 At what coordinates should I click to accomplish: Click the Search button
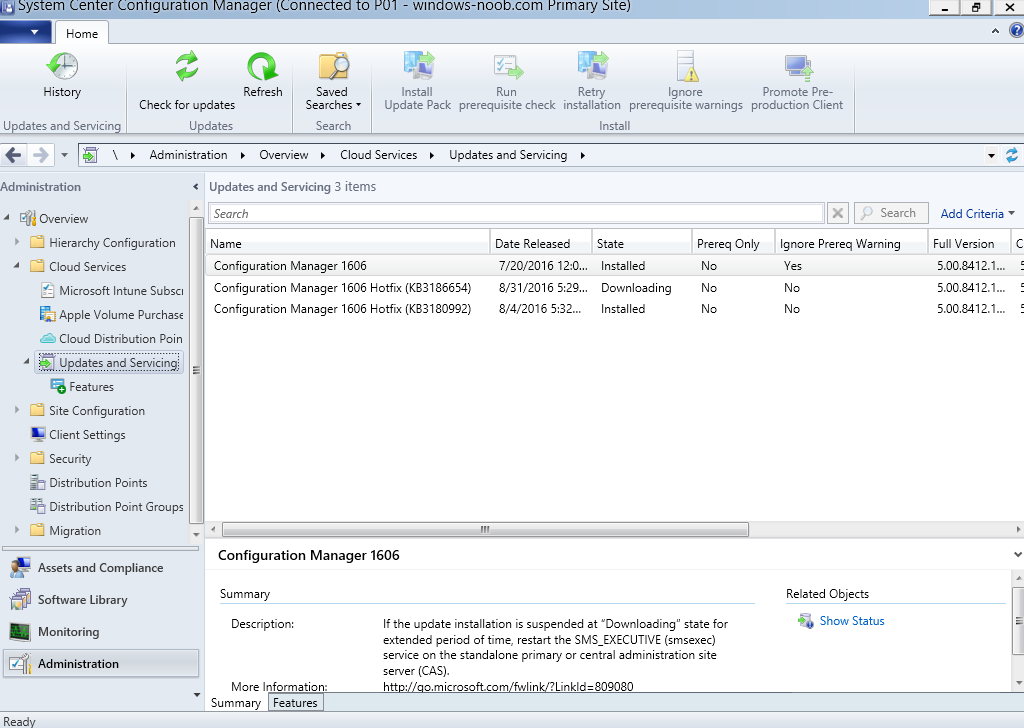tap(891, 214)
